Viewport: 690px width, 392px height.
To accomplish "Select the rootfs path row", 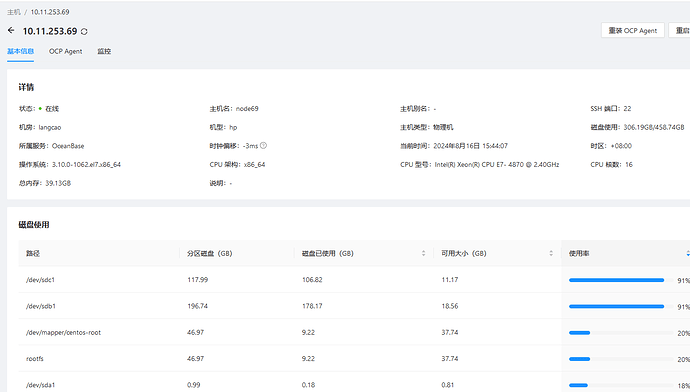I will coord(354,359).
